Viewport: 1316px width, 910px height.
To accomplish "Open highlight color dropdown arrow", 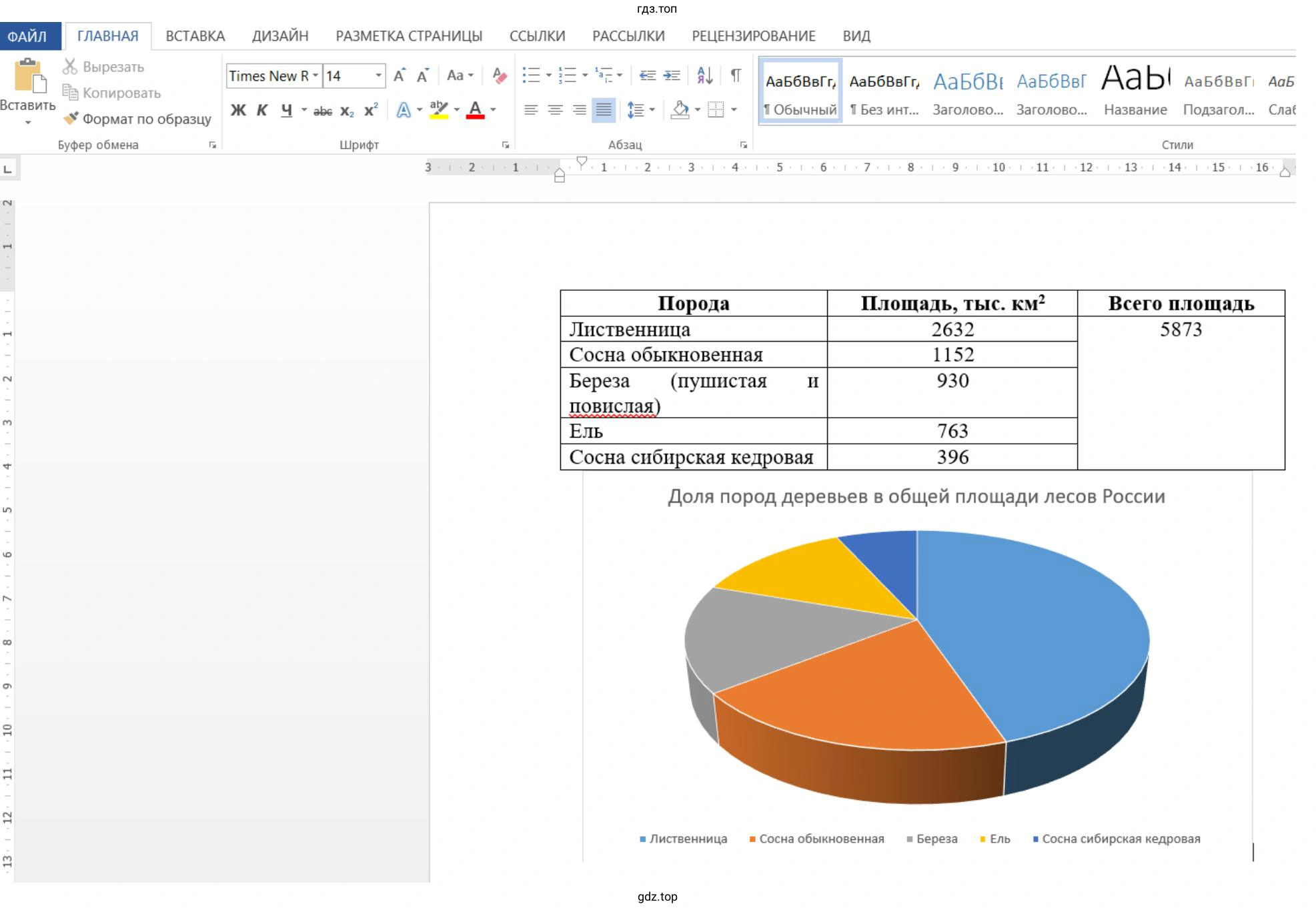I will click(x=457, y=110).
